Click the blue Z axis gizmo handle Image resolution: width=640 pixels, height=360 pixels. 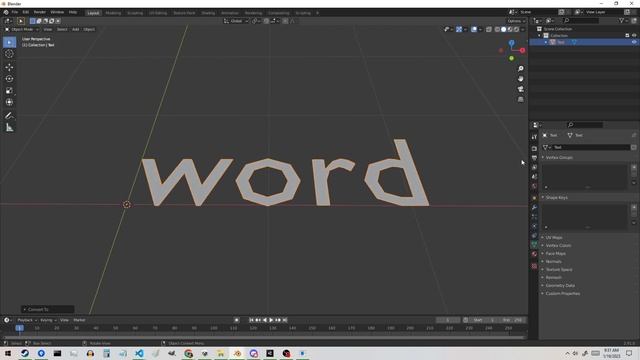pos(511,42)
